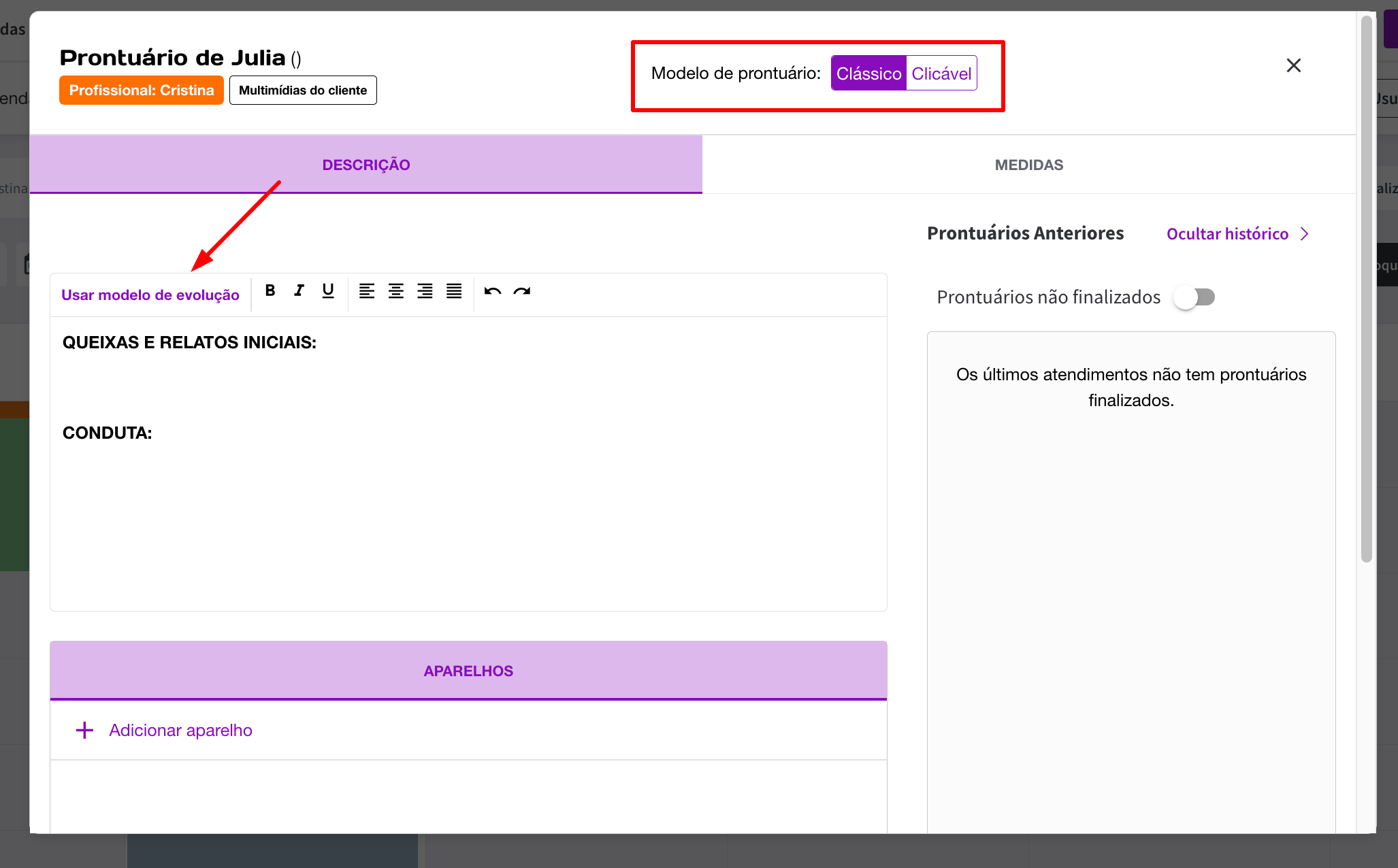Center align the text
Screen dimensions: 1398x868
[396, 291]
